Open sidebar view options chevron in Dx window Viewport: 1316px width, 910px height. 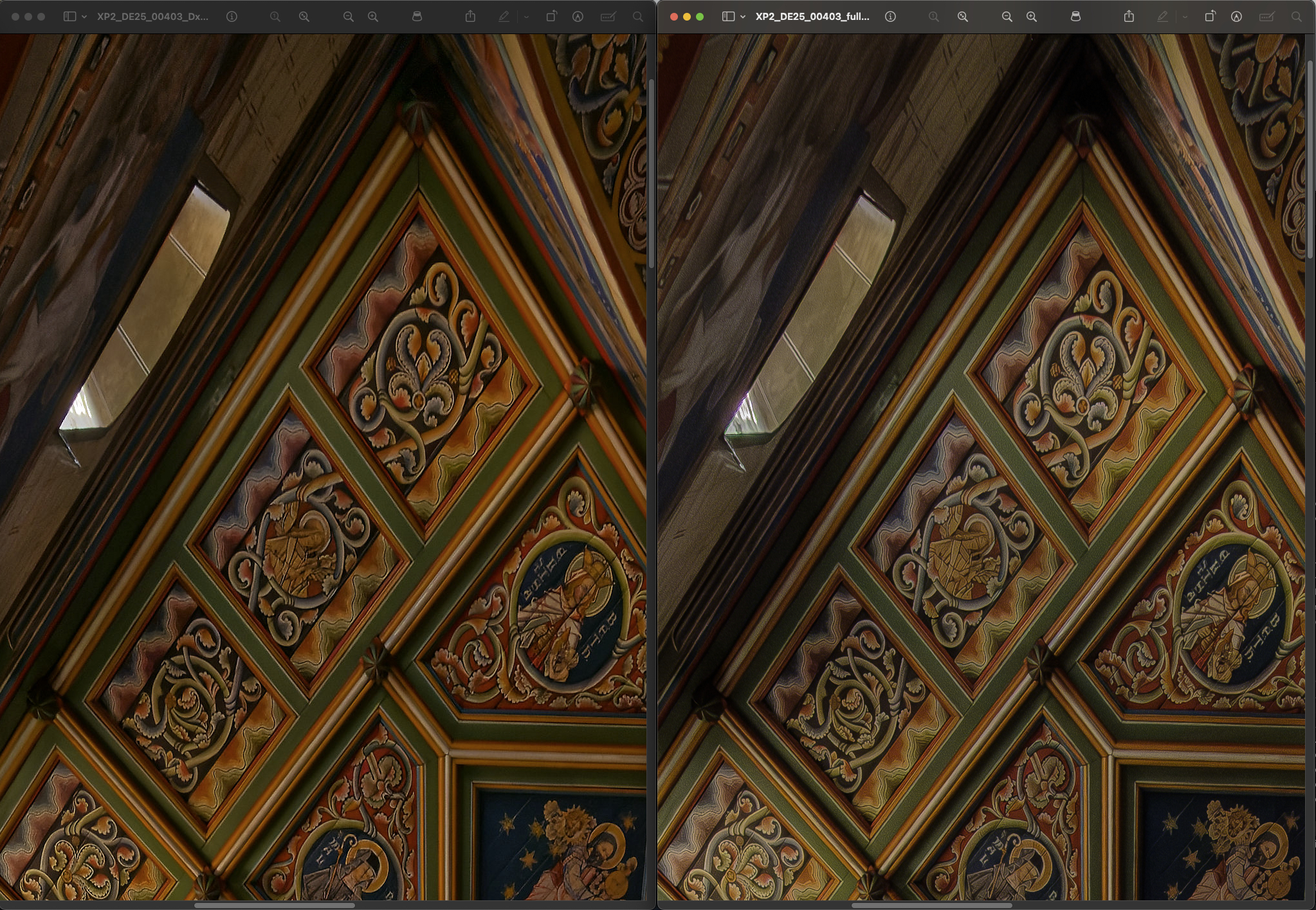(x=84, y=17)
